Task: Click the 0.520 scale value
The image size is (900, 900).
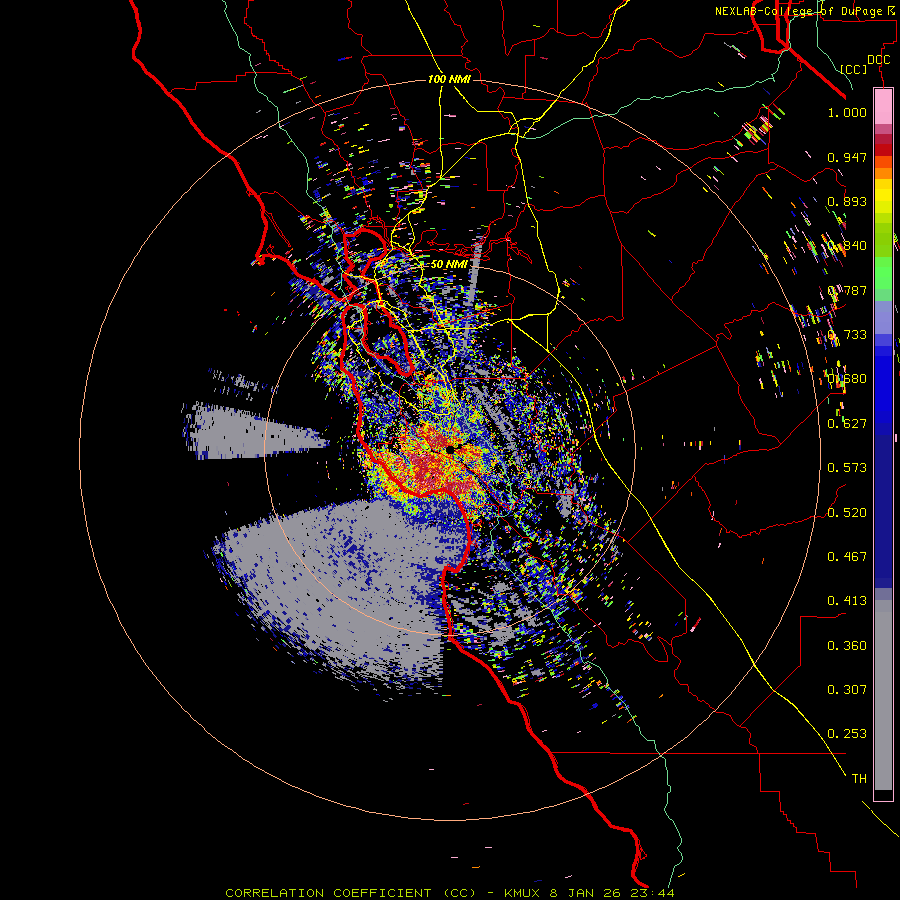Action: tap(847, 512)
